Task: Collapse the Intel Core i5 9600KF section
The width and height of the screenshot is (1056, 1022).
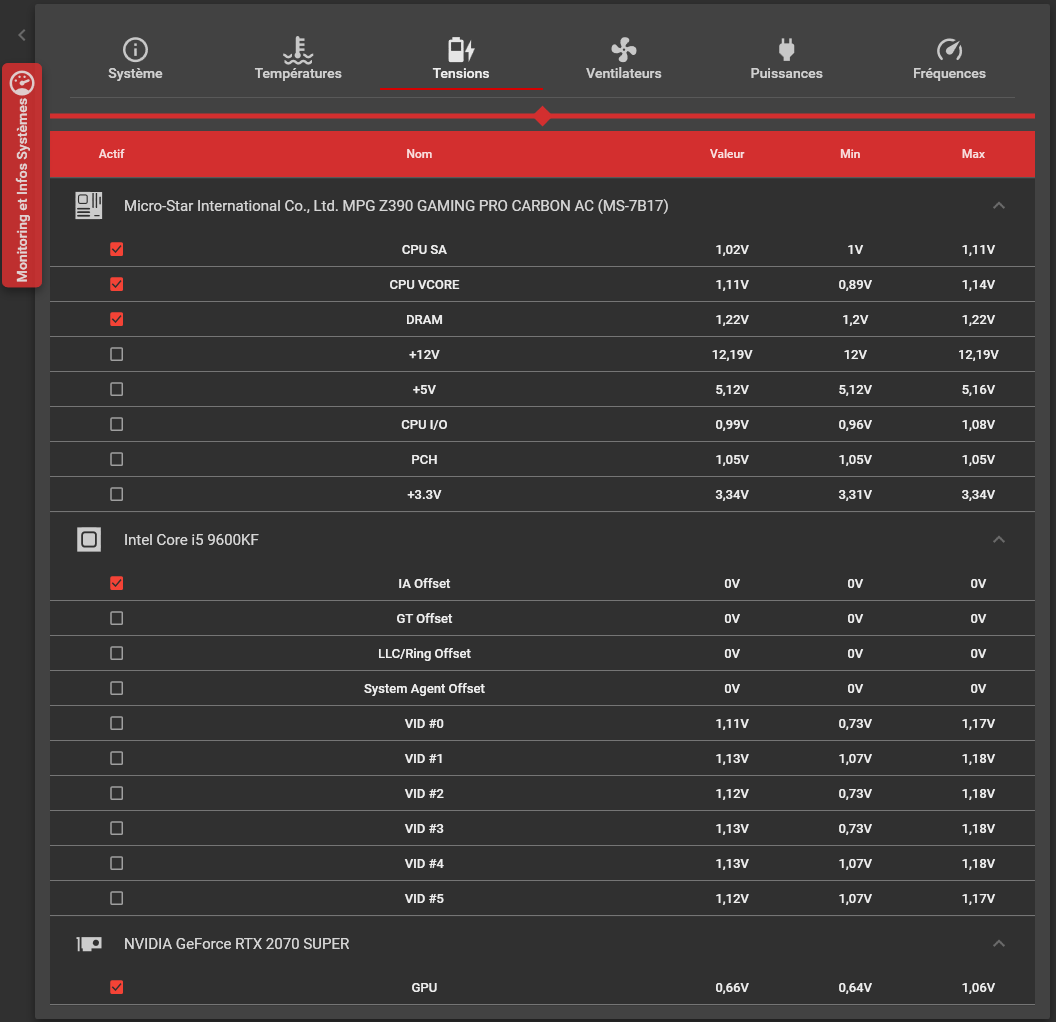Action: 999,539
